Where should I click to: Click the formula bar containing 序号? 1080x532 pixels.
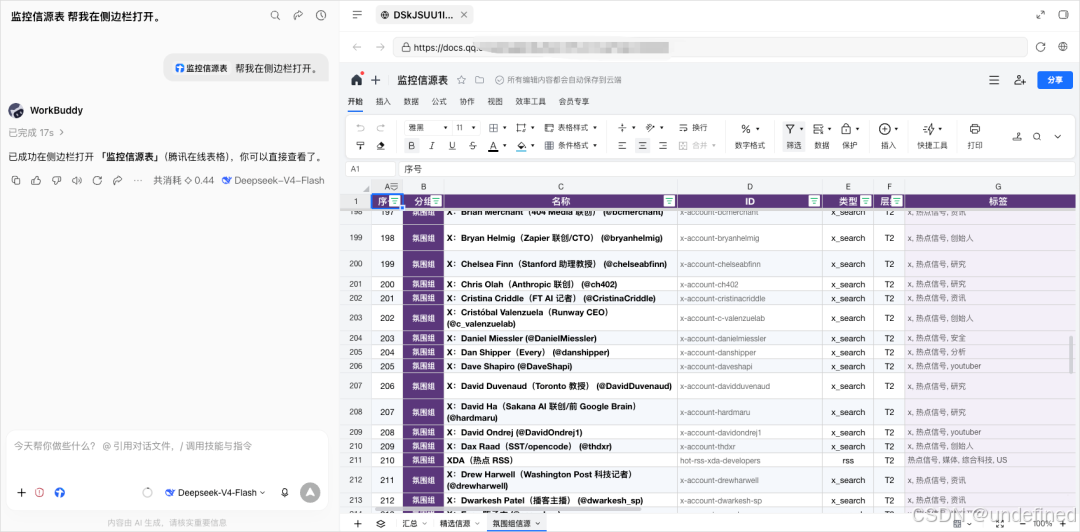[736, 168]
